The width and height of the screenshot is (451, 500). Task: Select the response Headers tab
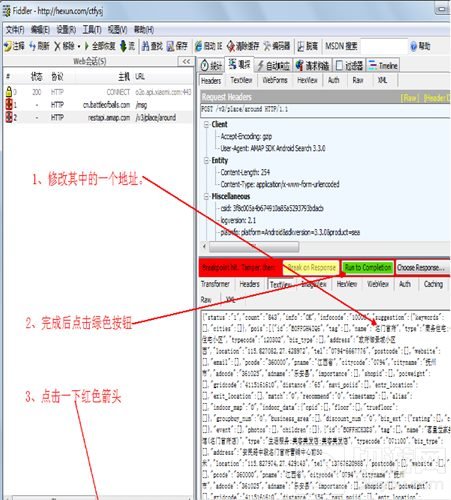tap(249, 284)
